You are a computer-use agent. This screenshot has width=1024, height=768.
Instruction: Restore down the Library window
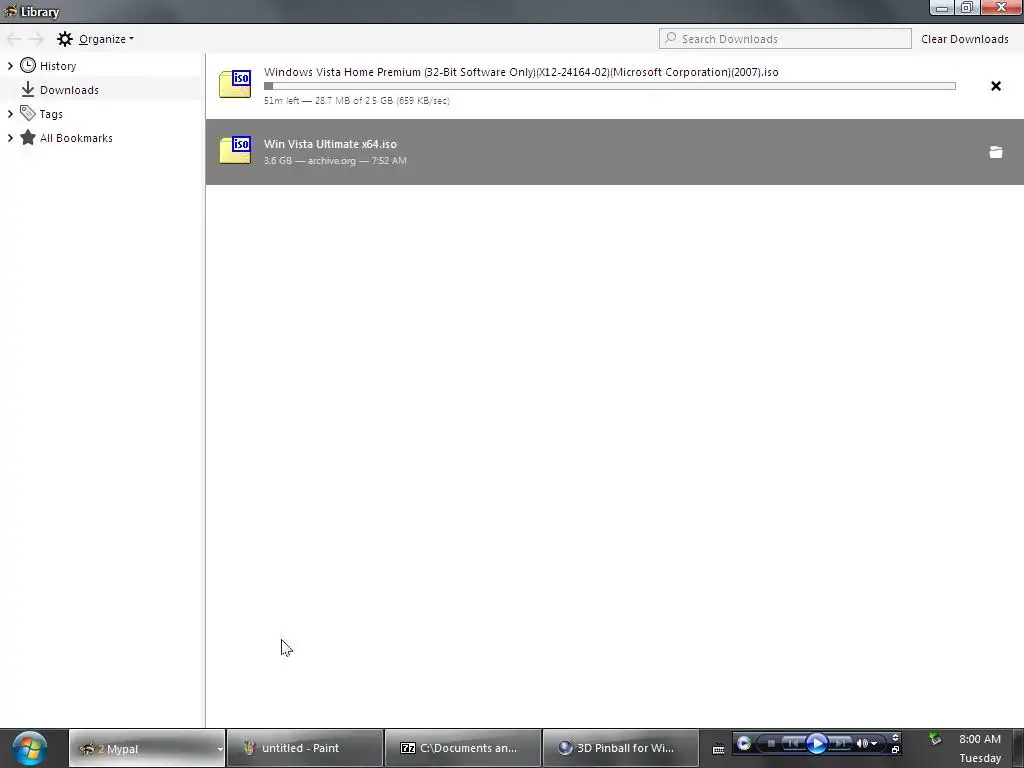point(967,8)
